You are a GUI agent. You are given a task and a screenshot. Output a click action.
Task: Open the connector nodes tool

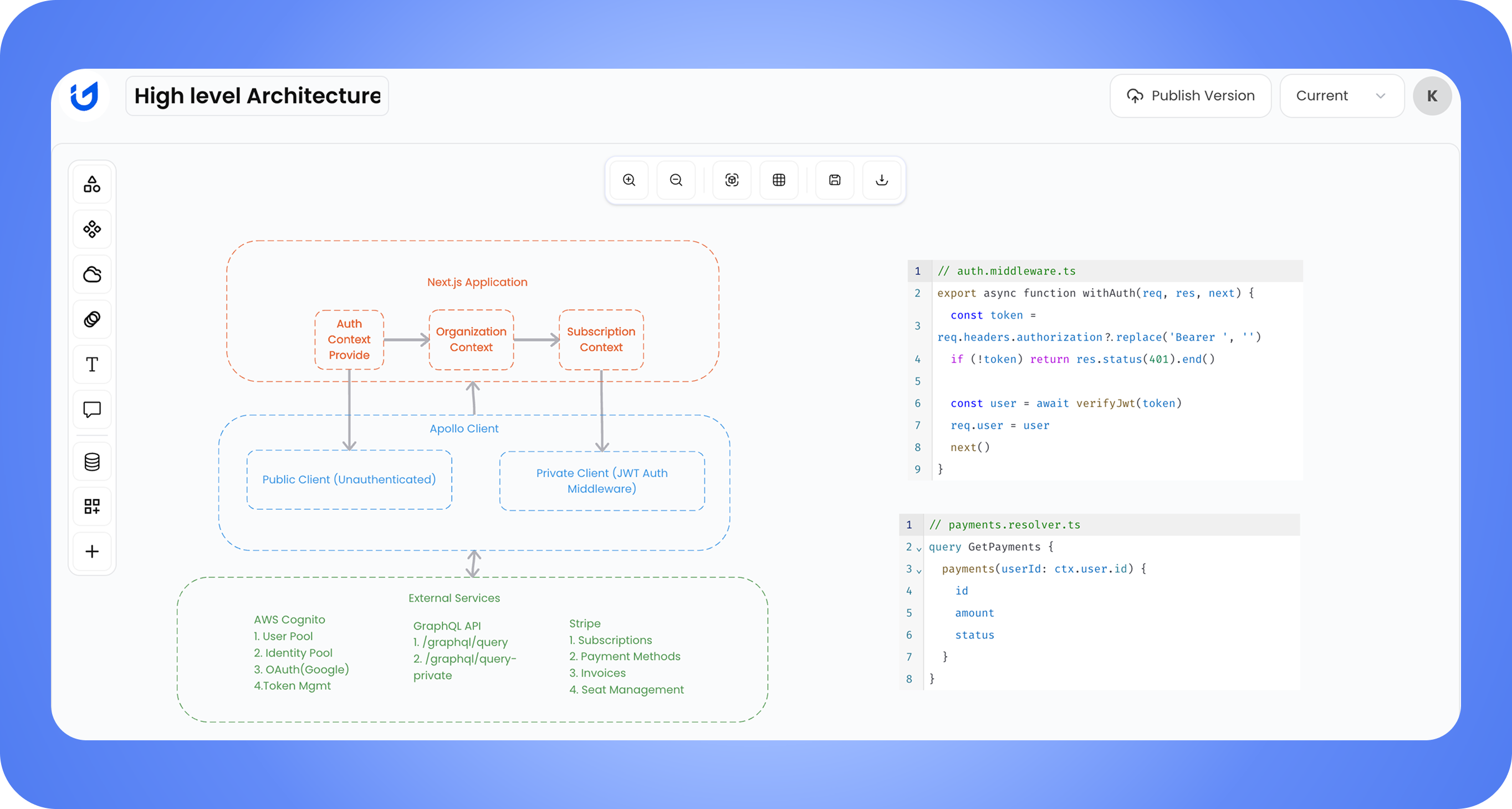coord(91,229)
